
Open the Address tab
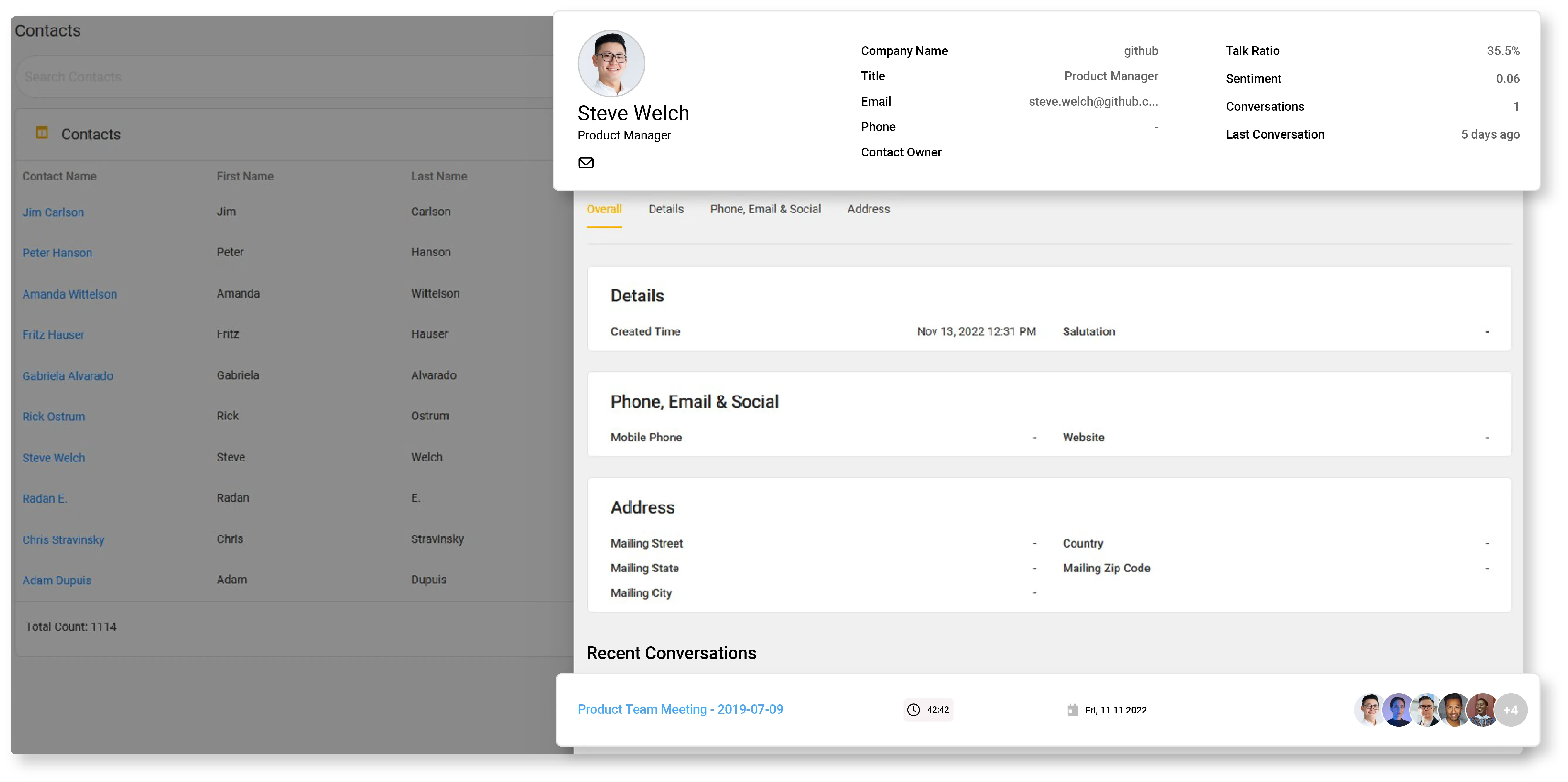click(869, 209)
